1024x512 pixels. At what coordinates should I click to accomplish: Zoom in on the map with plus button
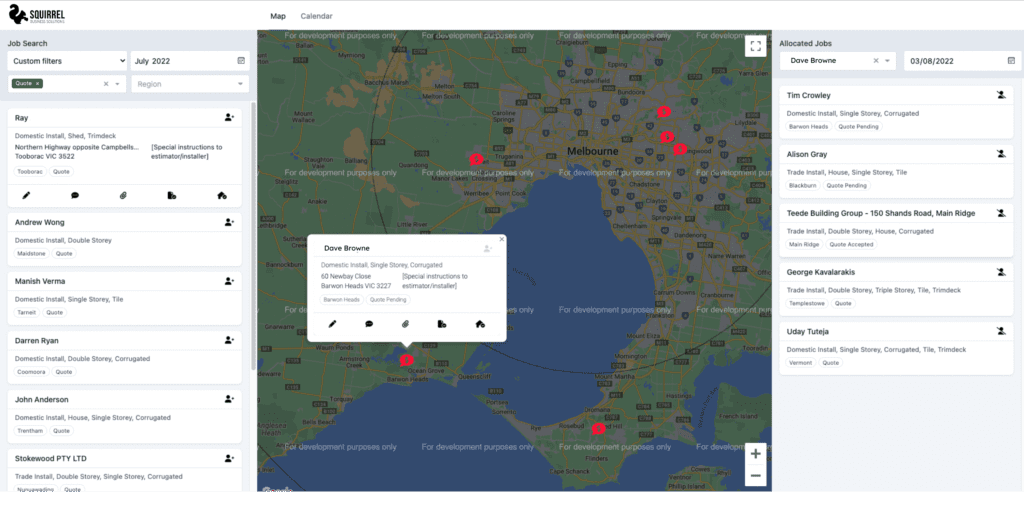click(756, 453)
